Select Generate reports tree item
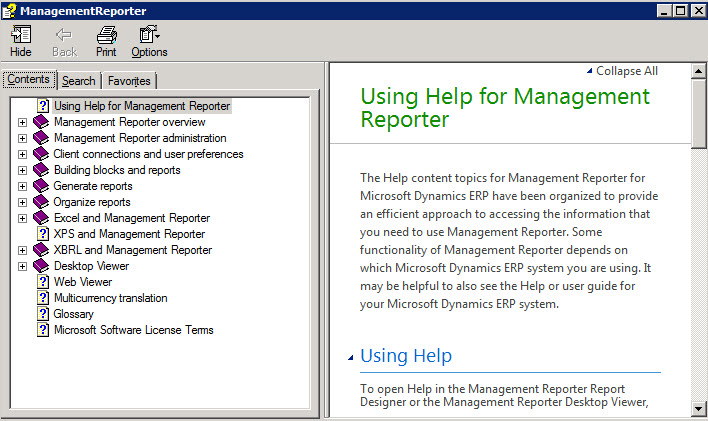Image resolution: width=708 pixels, height=421 pixels. coord(93,186)
